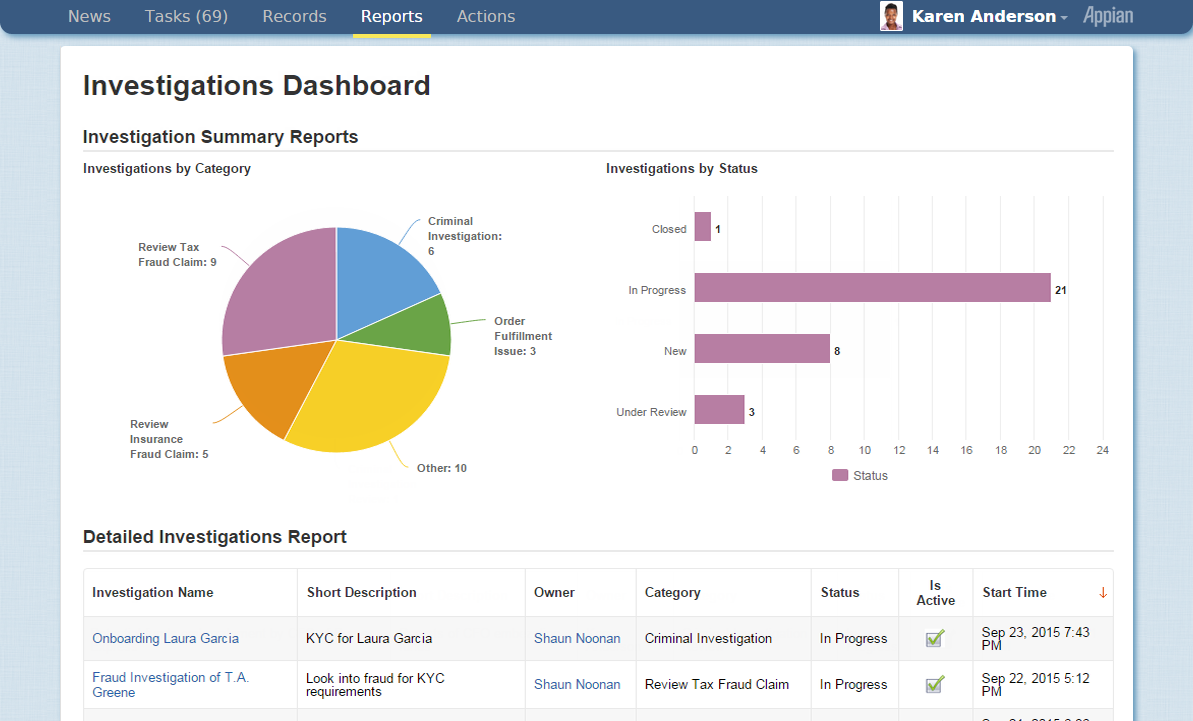The width and height of the screenshot is (1193, 721).
Task: Click the red sort arrow on Start Time
Action: pyautogui.click(x=1103, y=593)
